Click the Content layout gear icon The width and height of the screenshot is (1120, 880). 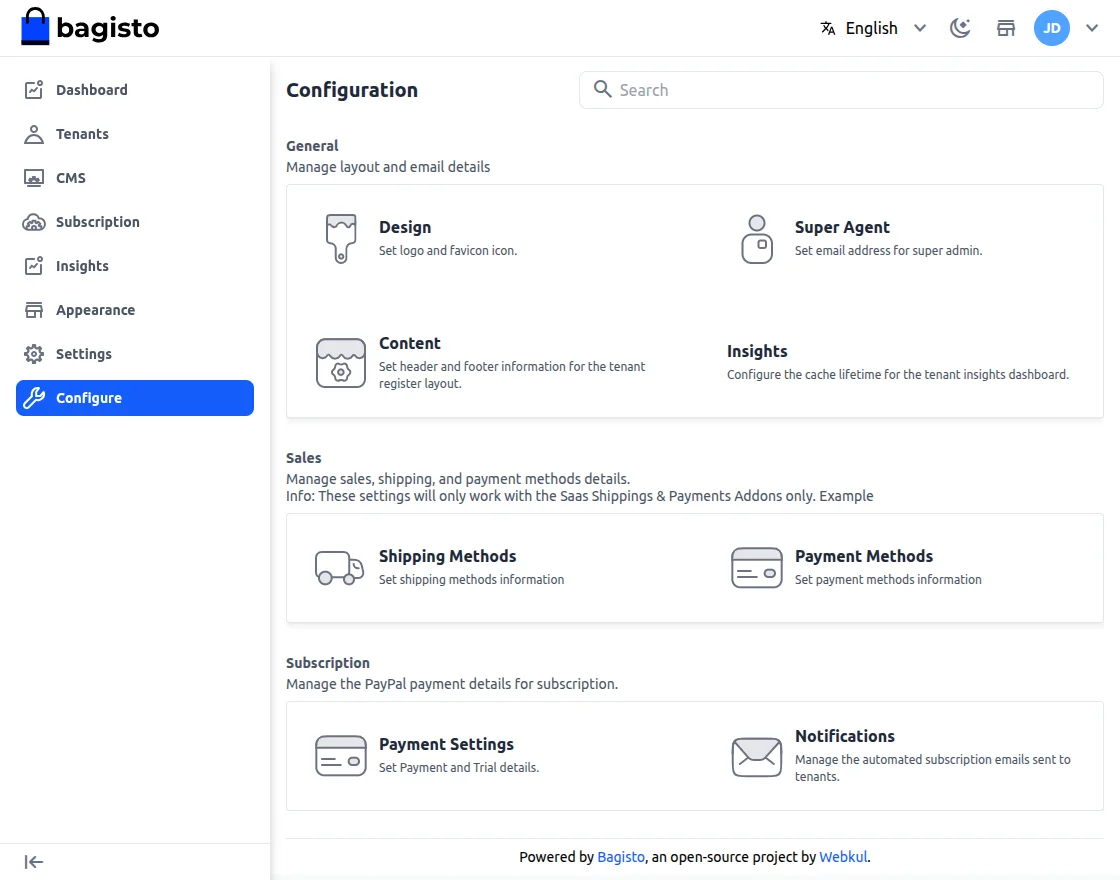point(341,363)
